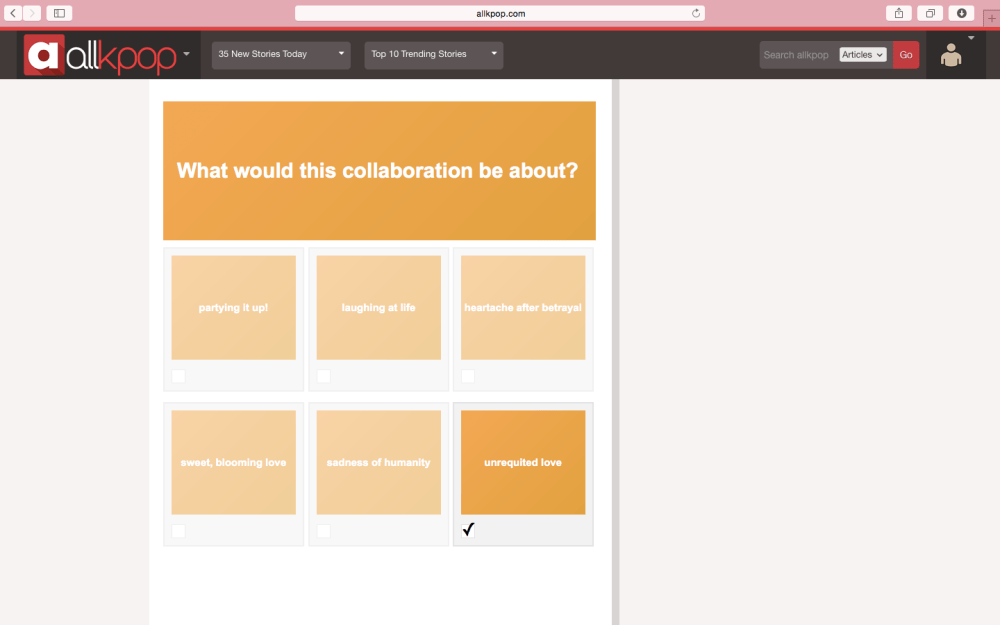Click the allkpop logo icon
Screen dimensions: 1000x625
coord(43,55)
